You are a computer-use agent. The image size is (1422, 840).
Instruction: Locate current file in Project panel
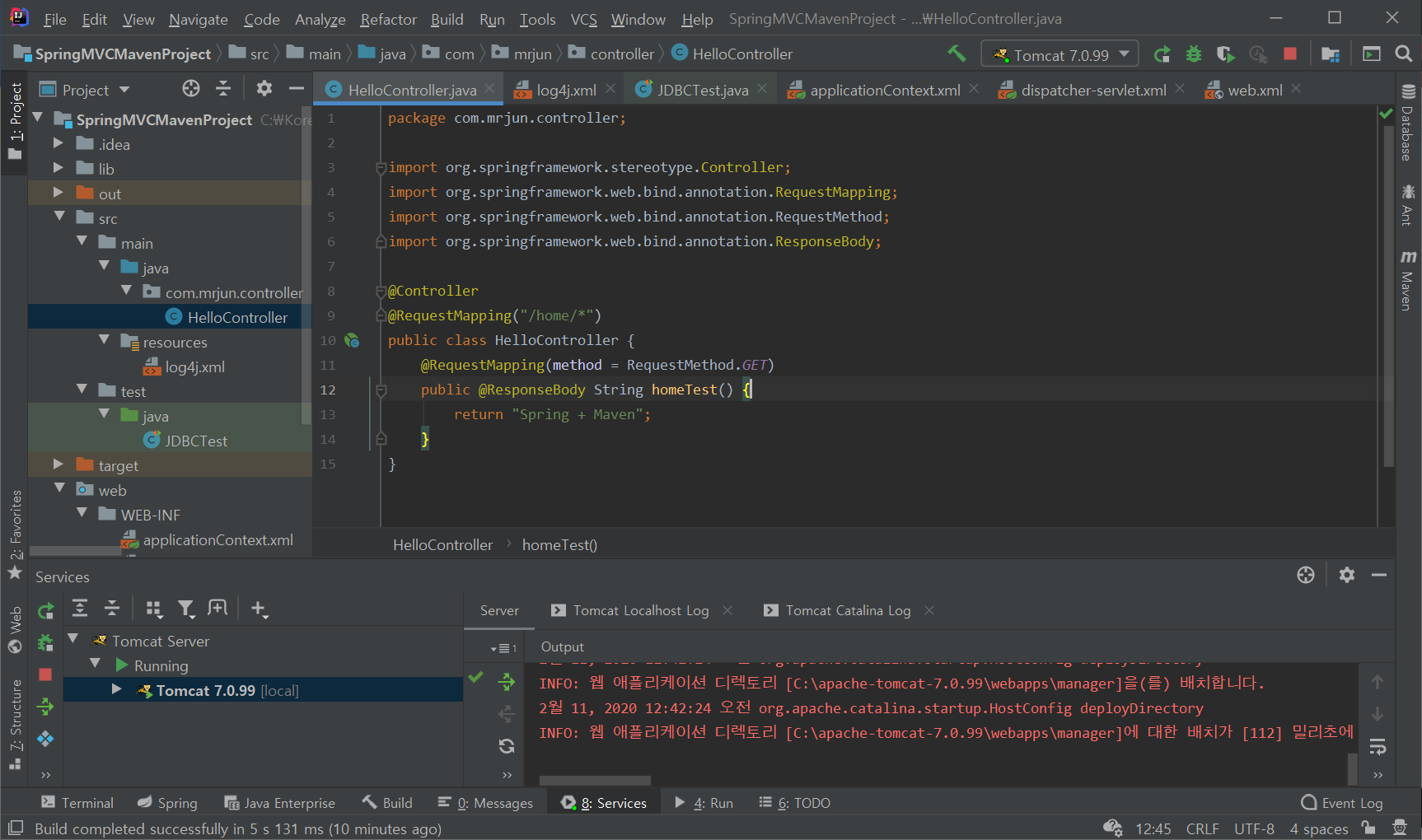191,89
